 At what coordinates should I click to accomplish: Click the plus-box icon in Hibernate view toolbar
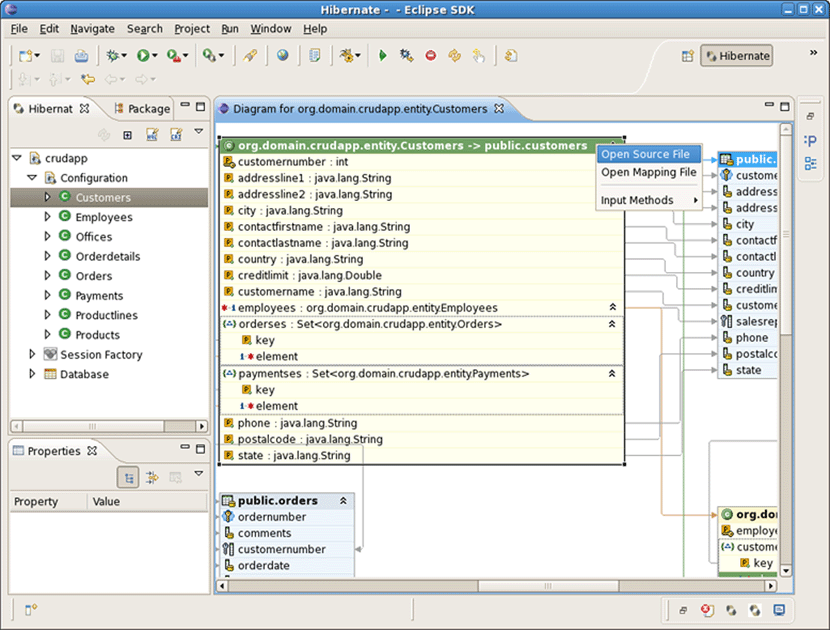tap(127, 135)
